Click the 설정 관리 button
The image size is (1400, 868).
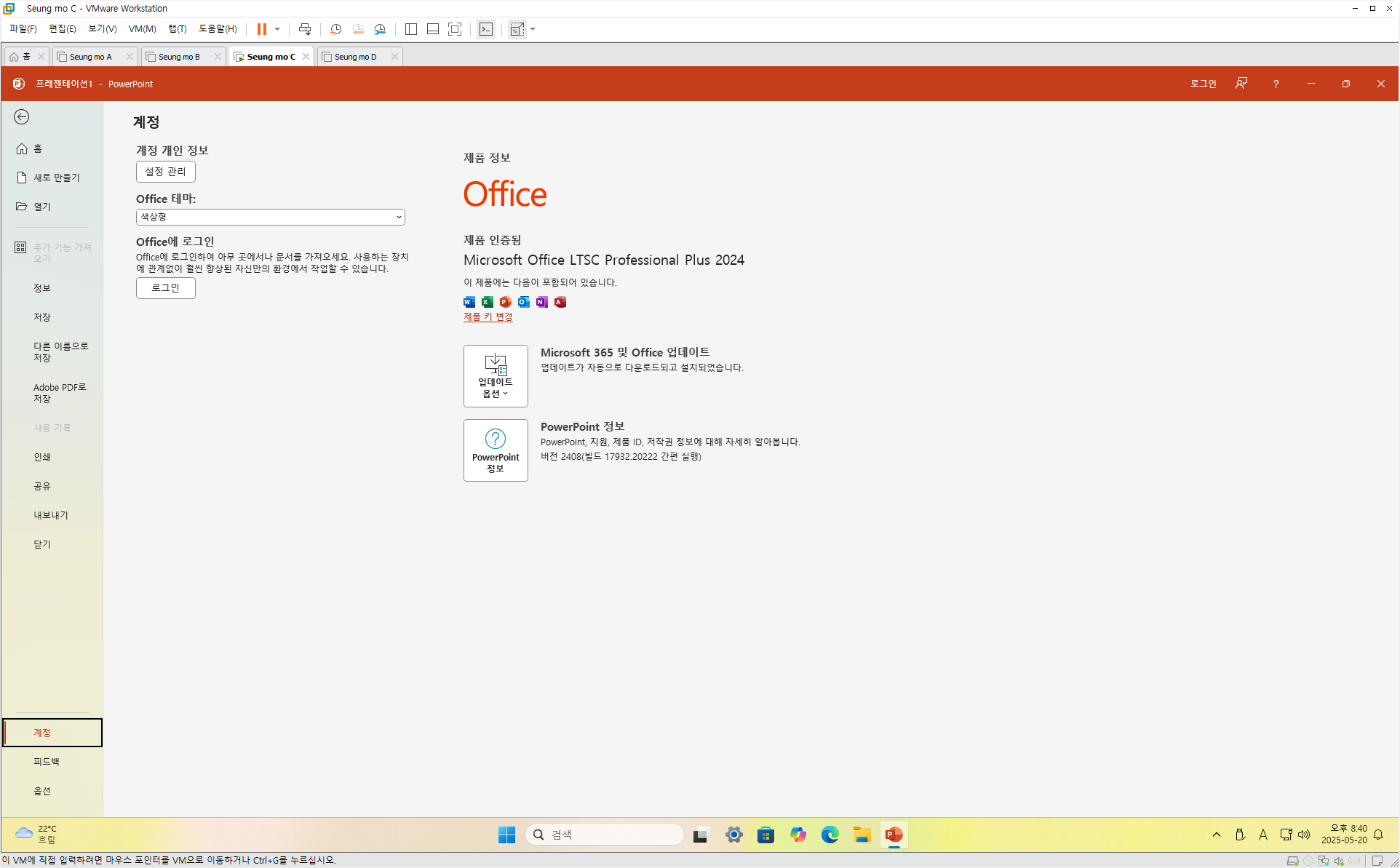pos(166,172)
